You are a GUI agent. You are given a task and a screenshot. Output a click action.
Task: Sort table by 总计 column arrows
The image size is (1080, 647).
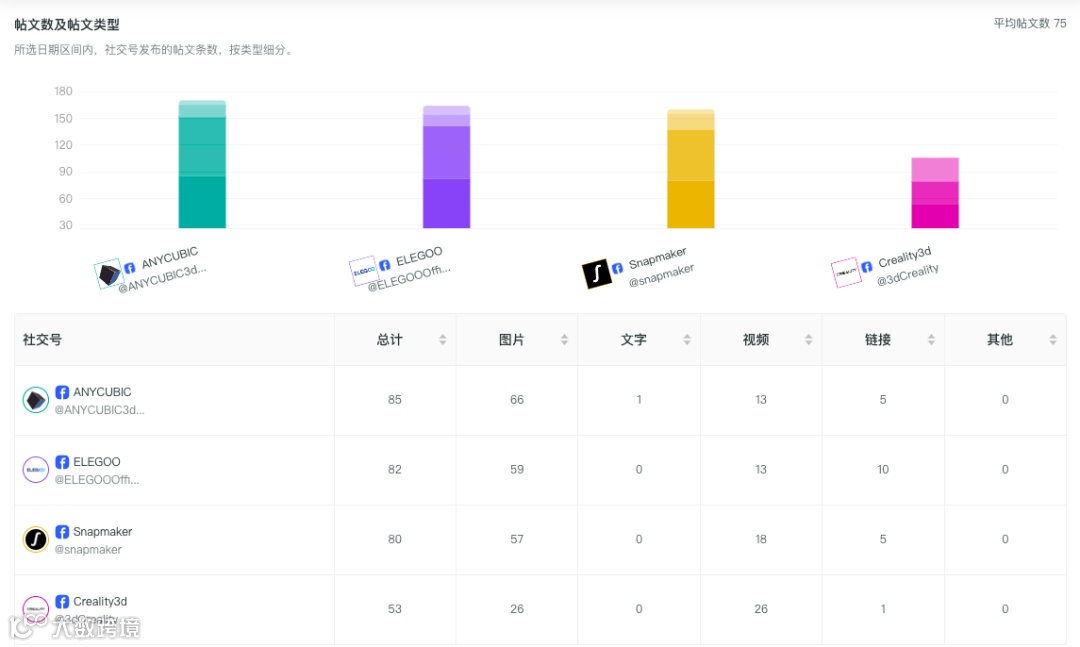click(443, 340)
